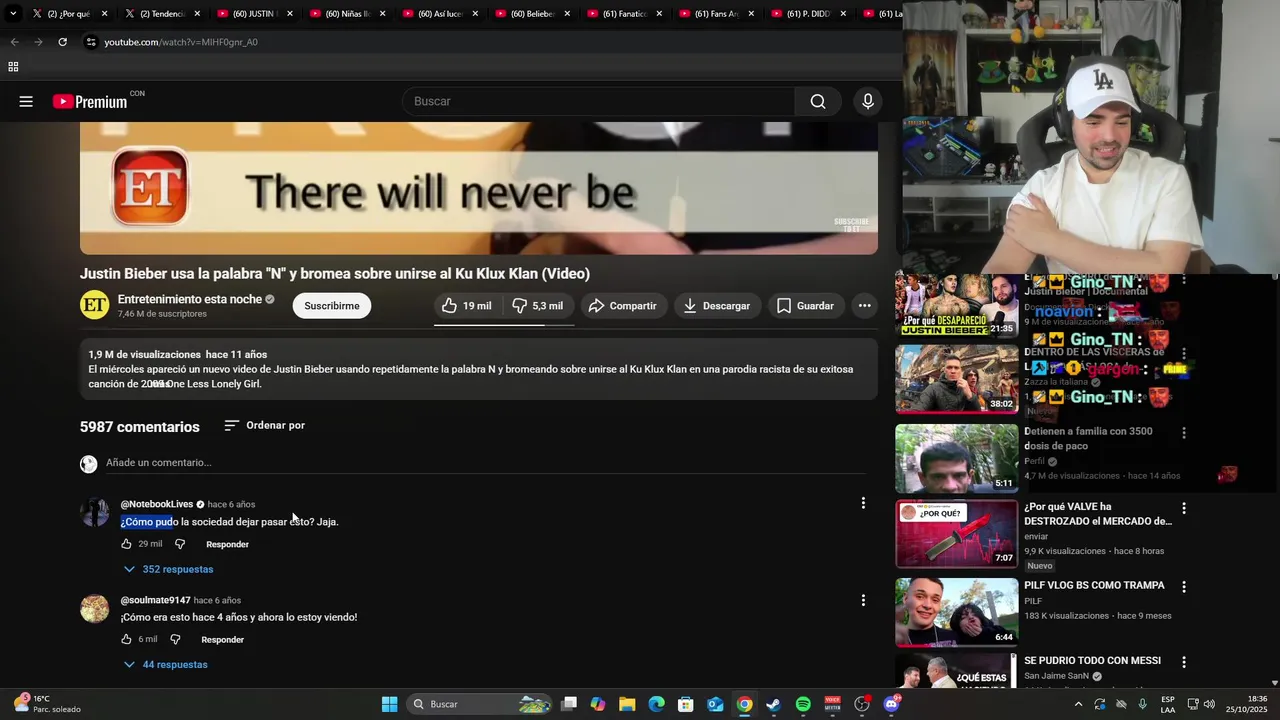Click the Buscar search field
The height and width of the screenshot is (720, 1280).
[598, 101]
